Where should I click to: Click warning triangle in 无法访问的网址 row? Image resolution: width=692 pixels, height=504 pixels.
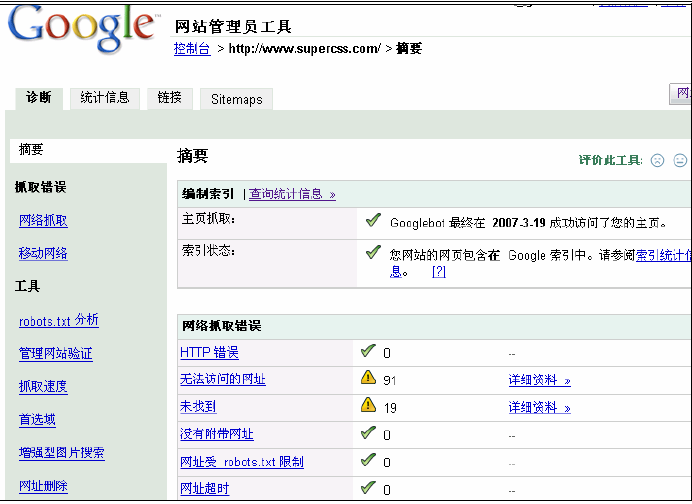point(368,378)
